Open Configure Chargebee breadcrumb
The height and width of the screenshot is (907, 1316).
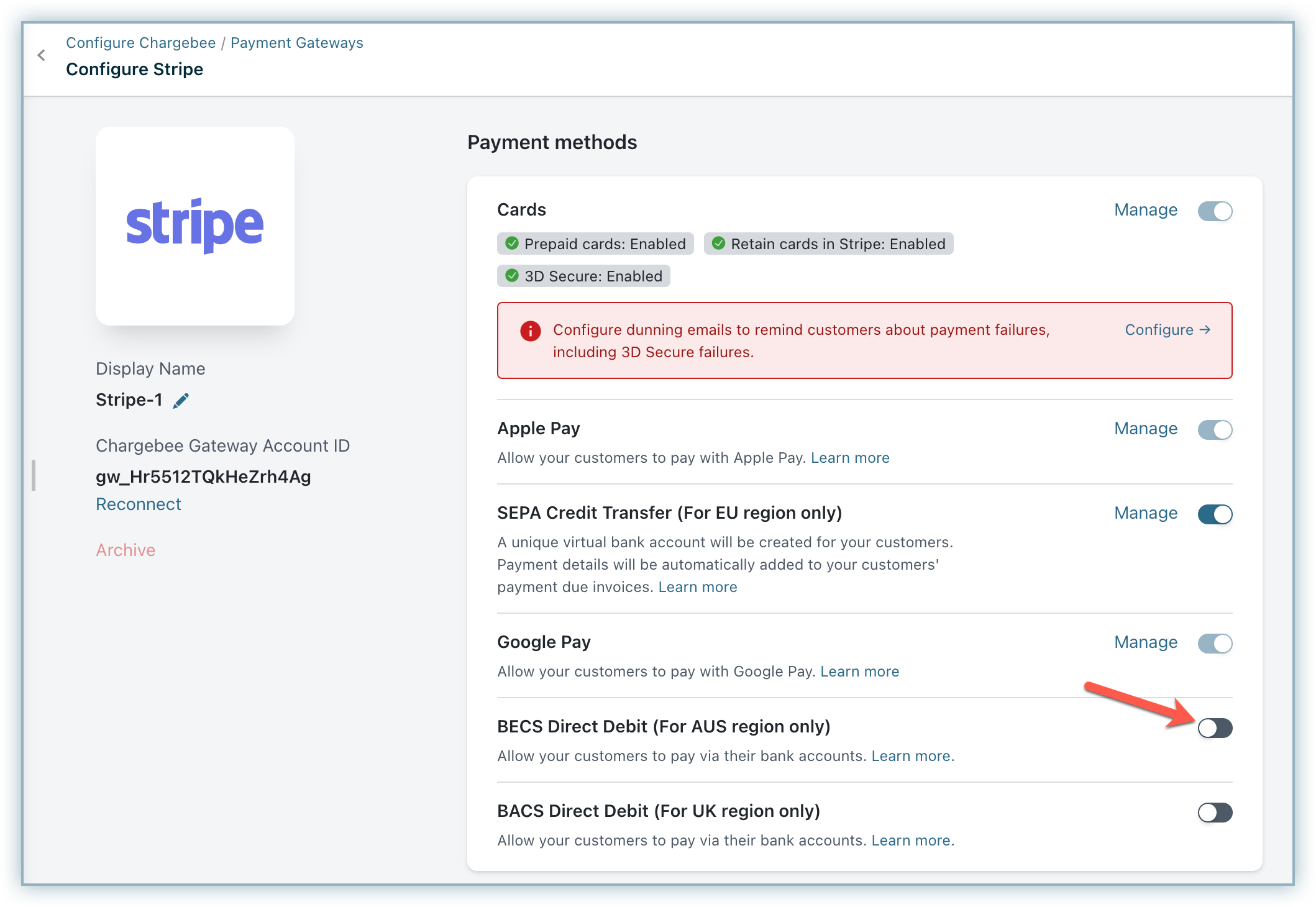pyautogui.click(x=141, y=43)
